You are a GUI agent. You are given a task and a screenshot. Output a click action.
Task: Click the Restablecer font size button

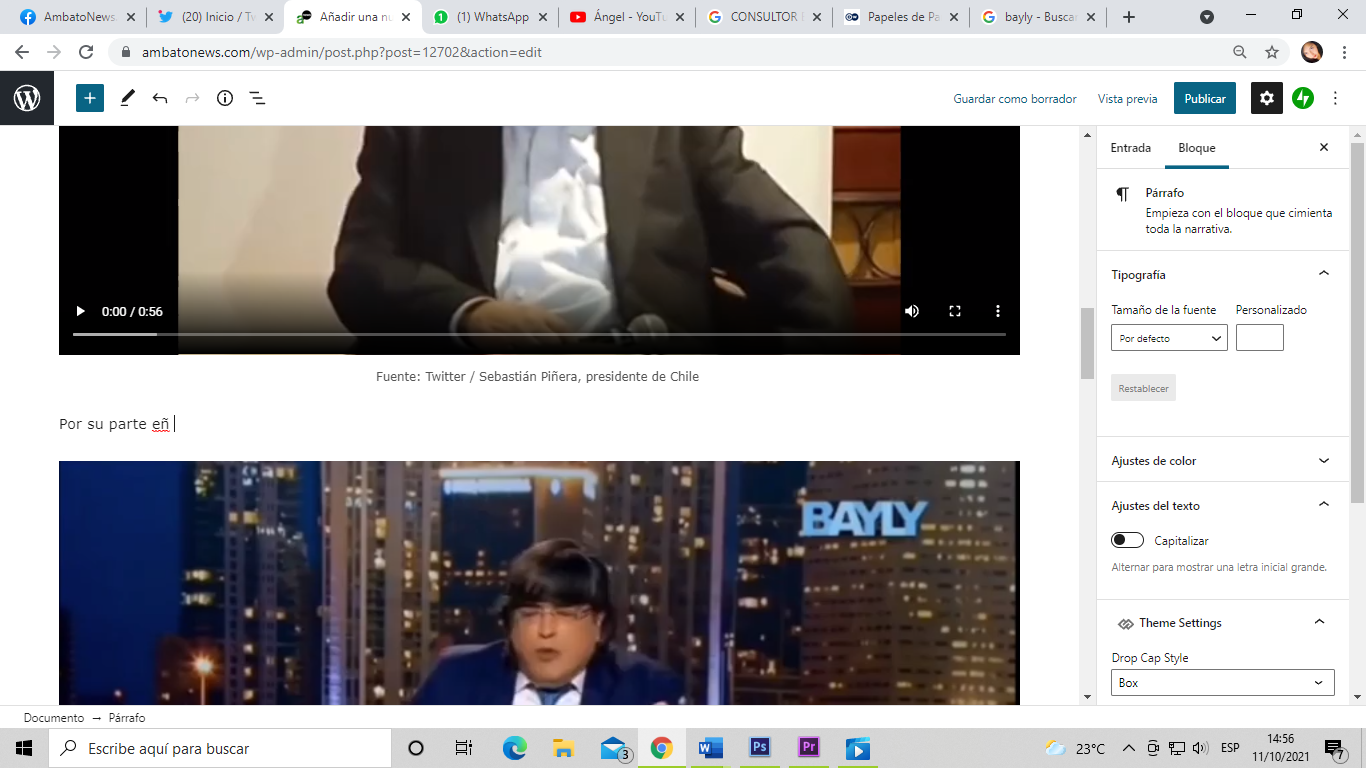pos(1143,388)
